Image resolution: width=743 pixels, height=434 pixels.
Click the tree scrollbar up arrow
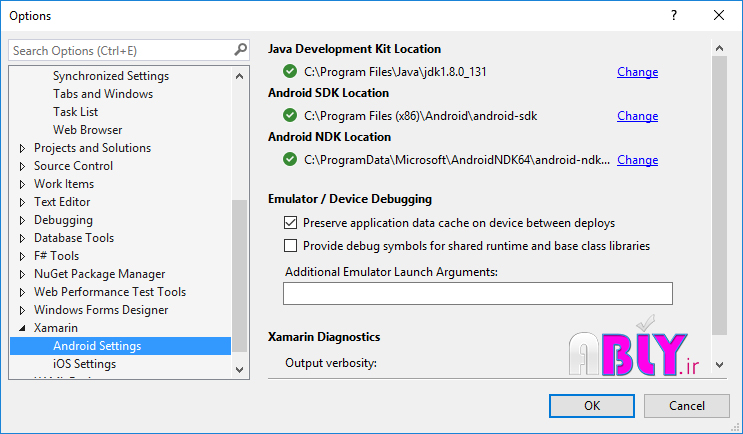point(239,76)
